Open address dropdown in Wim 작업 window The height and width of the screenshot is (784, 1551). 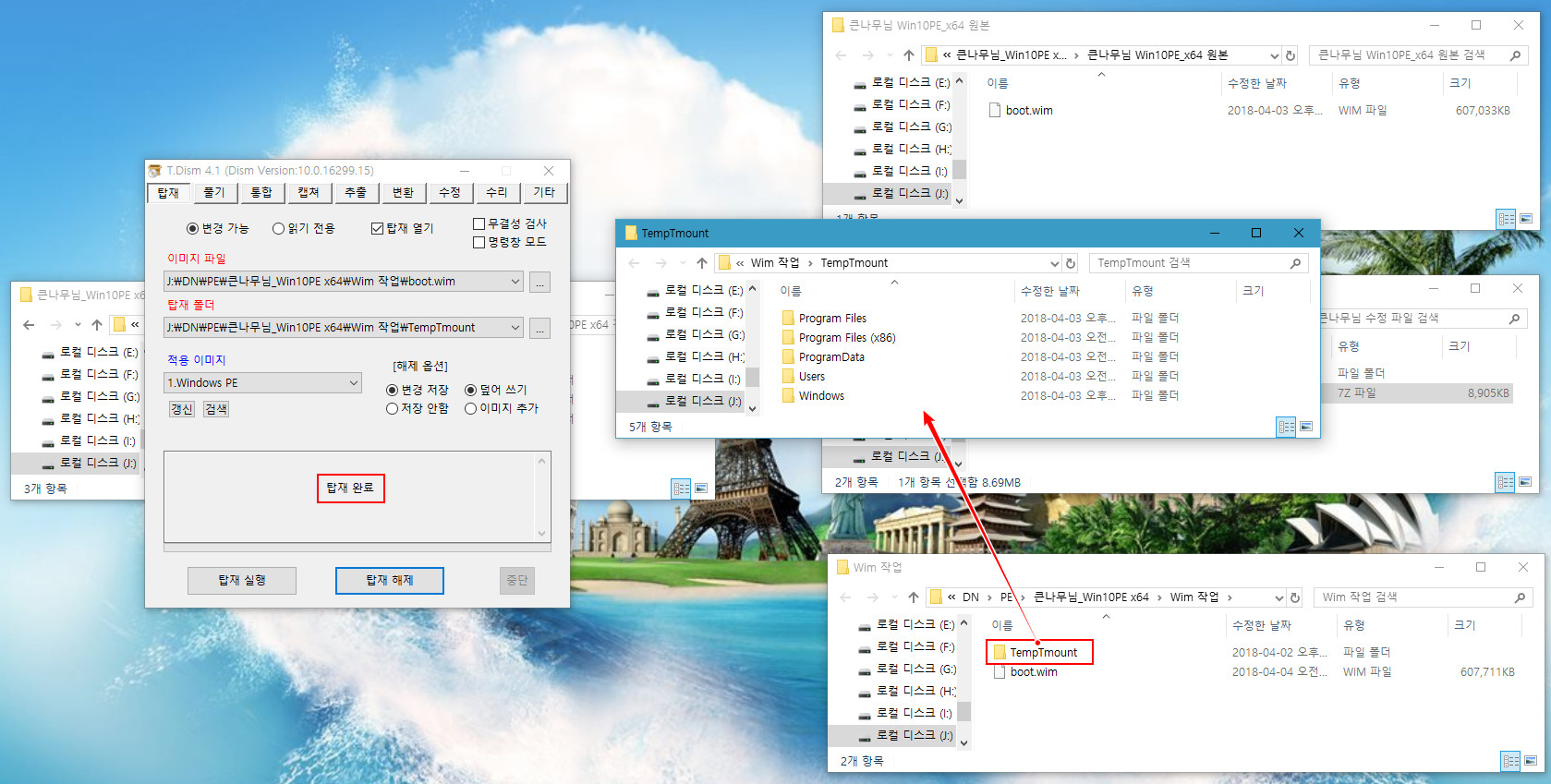pyautogui.click(x=1278, y=597)
